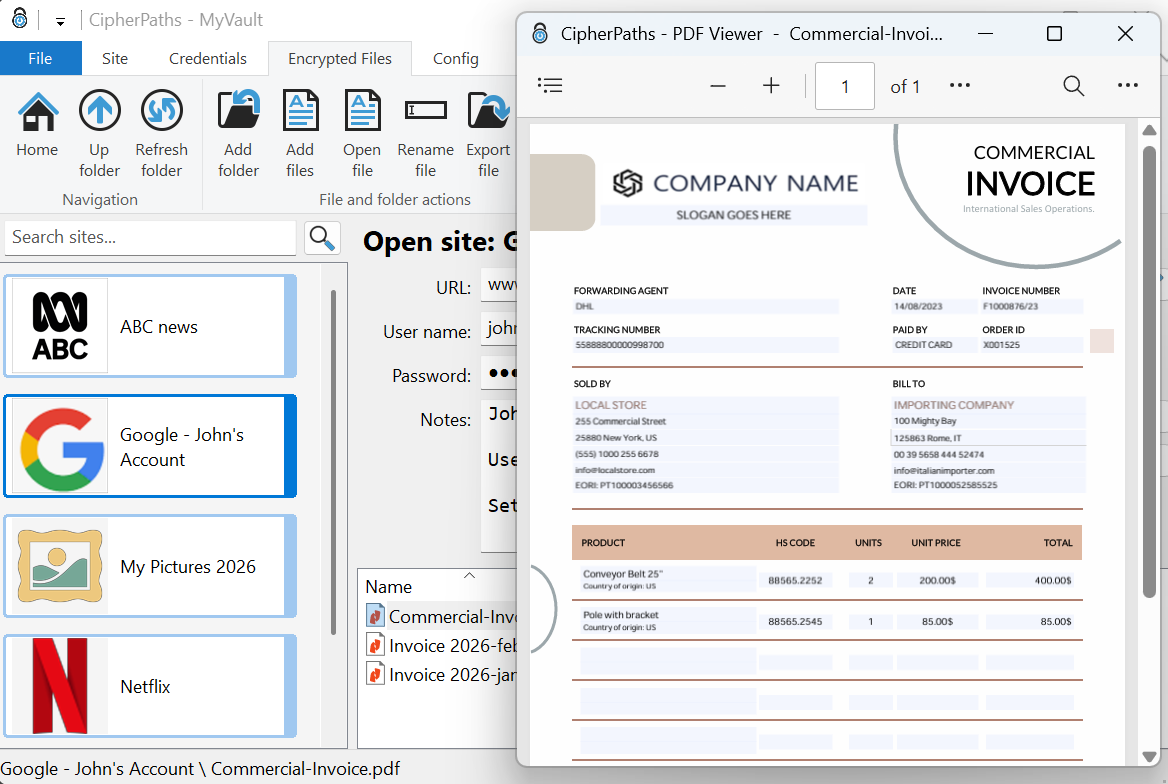Run the Export file action

(489, 134)
